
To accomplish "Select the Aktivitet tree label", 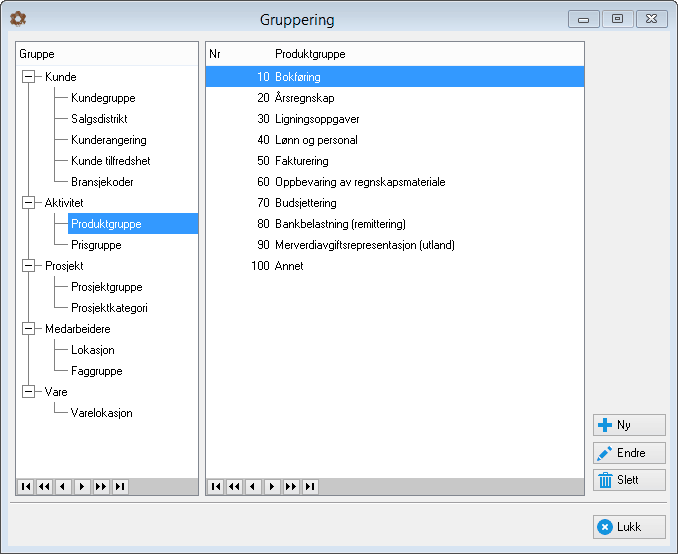I will point(64,202).
